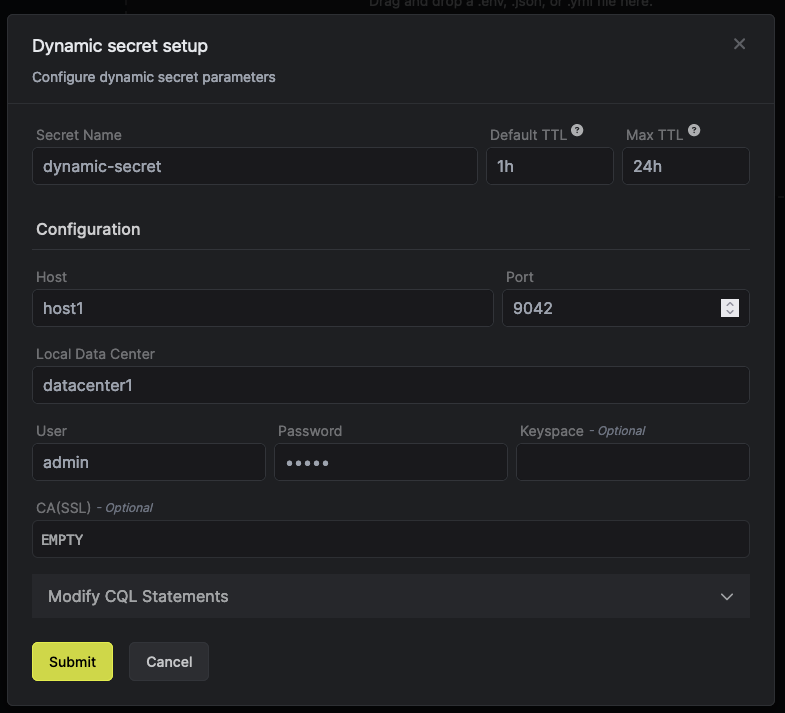Screen dimensions: 785x713
Task: Click the 'Local Data Center' label
Action: [95, 354]
